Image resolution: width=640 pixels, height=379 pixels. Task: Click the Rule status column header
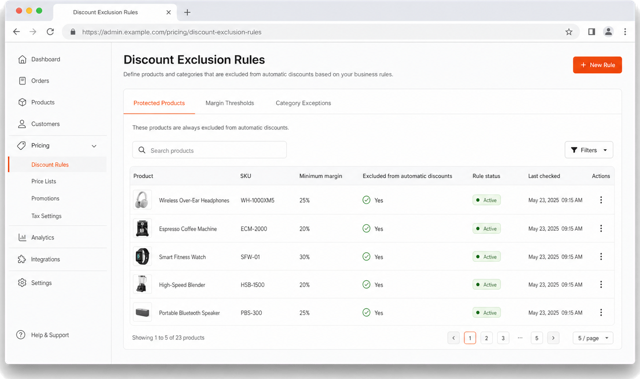(x=486, y=176)
